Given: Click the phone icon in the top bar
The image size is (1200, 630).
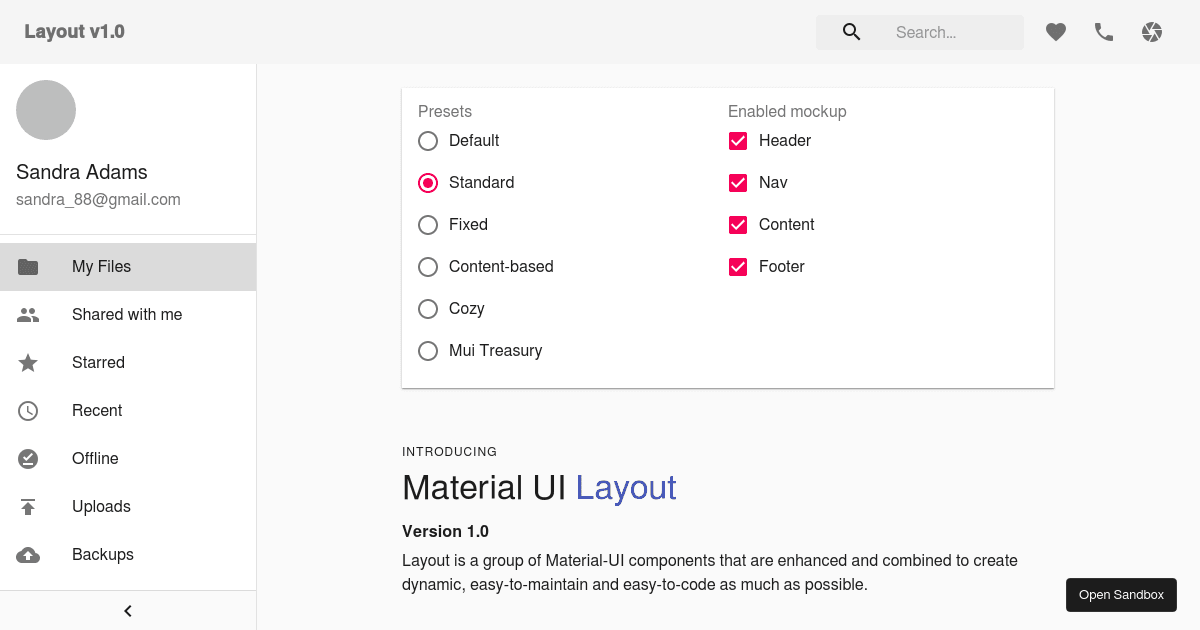Looking at the screenshot, I should tap(1103, 31).
